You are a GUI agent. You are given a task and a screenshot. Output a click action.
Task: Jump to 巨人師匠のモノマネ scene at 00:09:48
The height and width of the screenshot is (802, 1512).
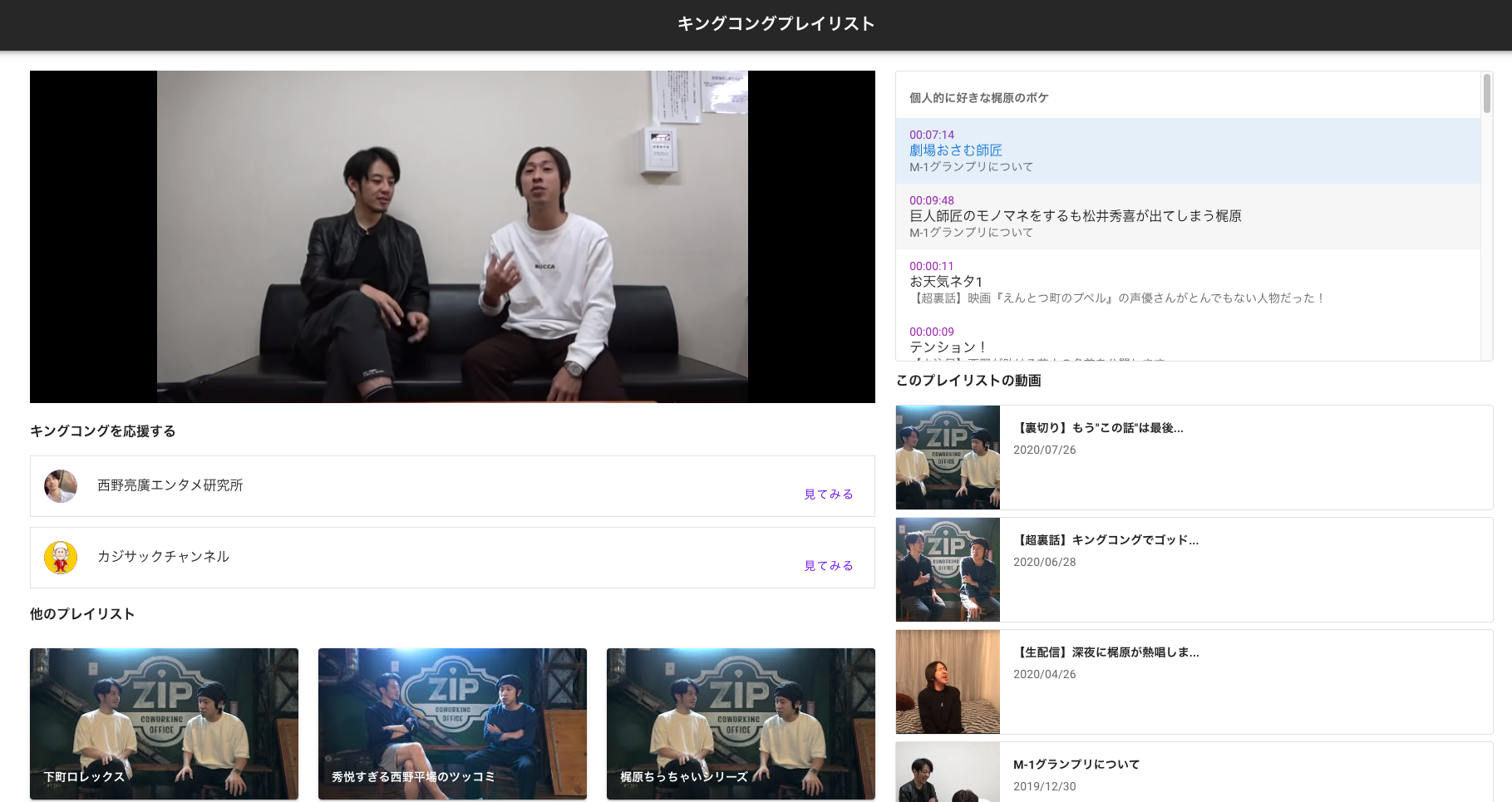coord(1075,216)
